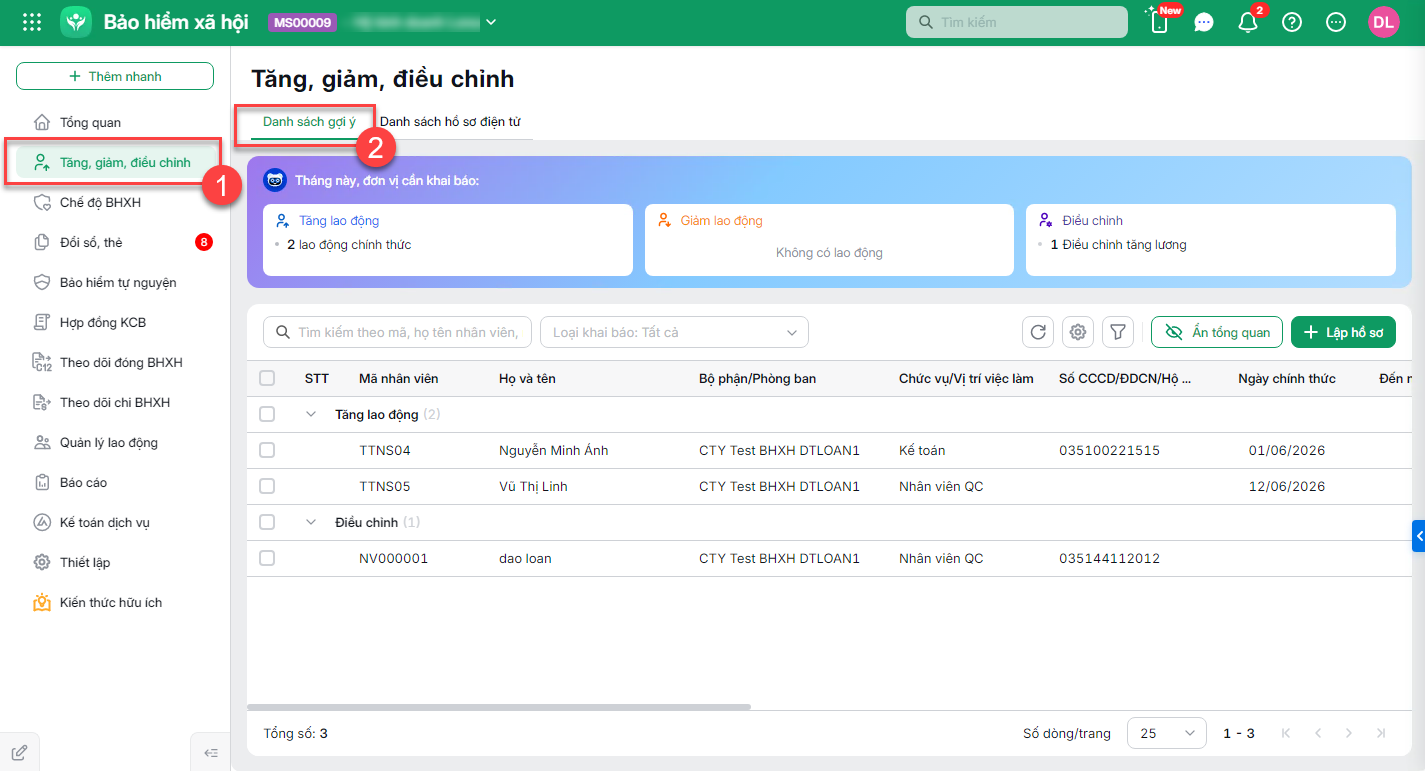Screen dimensions: 1425x771
Task: Open the Loại khai báo dropdown
Action: tap(674, 332)
